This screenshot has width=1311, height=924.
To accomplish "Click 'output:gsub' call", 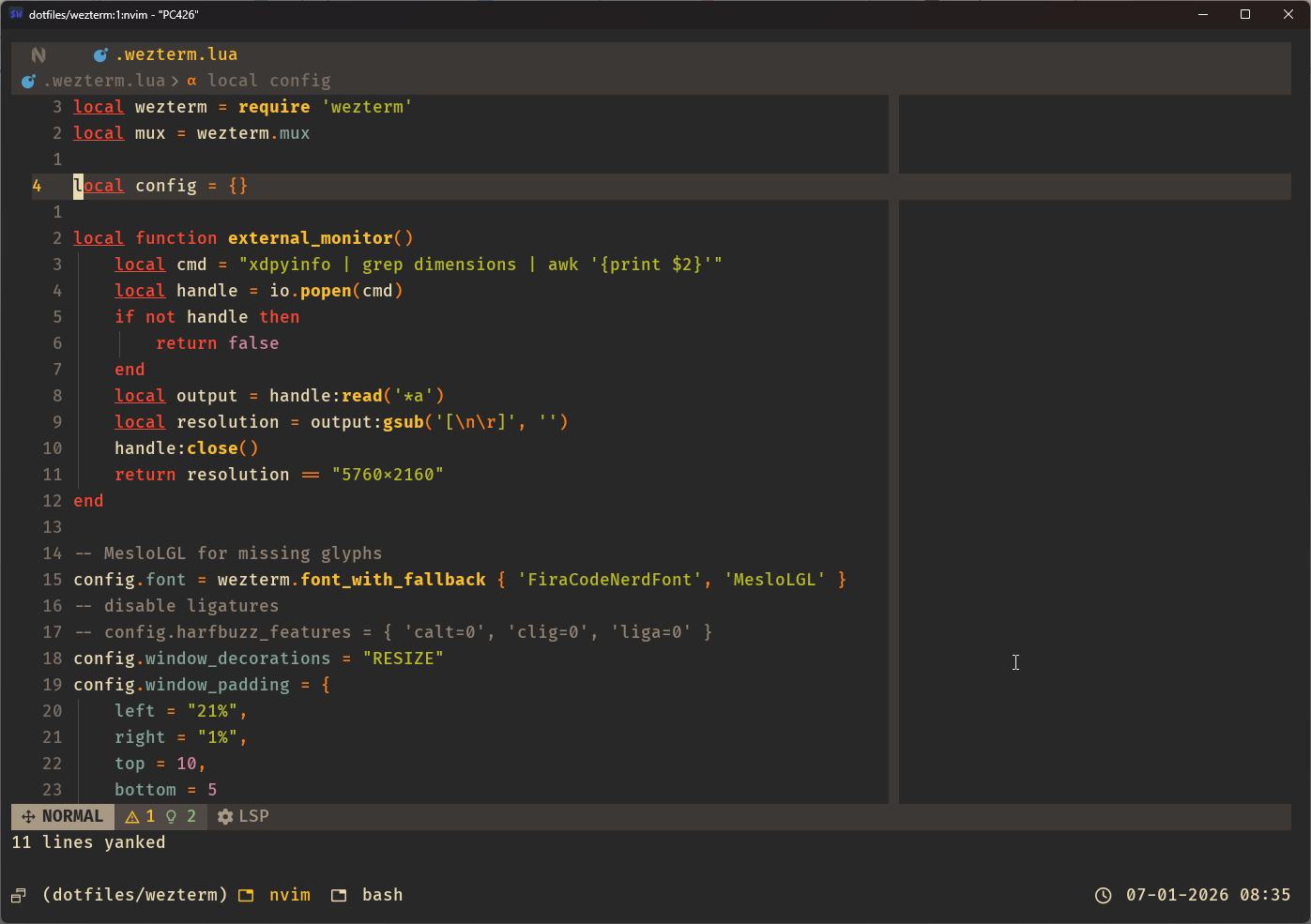I will coord(367,422).
